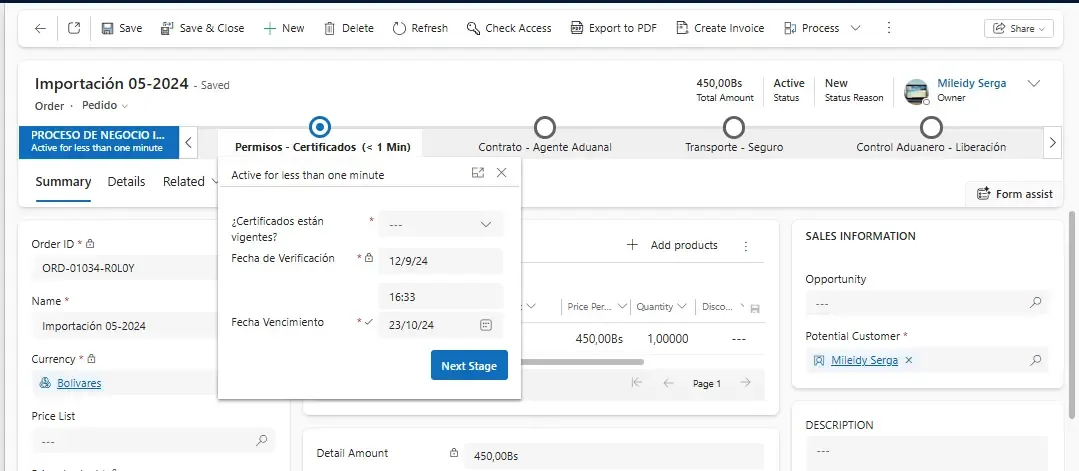This screenshot has height=471, width=1079.
Task: Click the back arrow icon
Action: click(40, 28)
